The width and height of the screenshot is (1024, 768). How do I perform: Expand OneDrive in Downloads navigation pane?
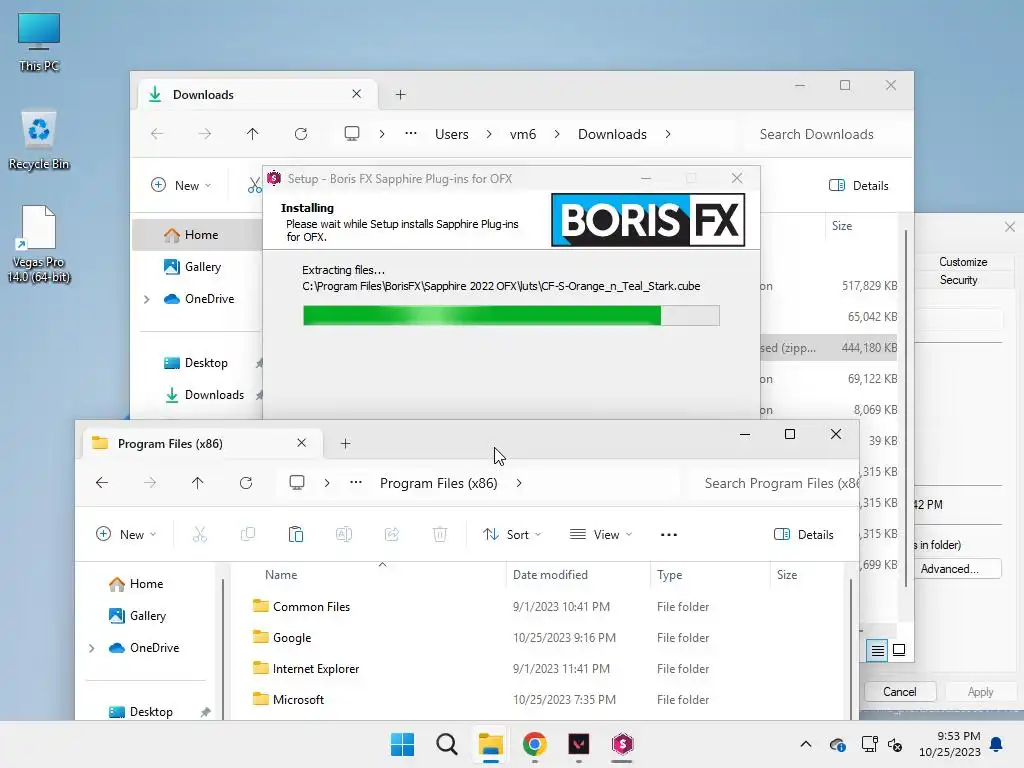tap(146, 299)
